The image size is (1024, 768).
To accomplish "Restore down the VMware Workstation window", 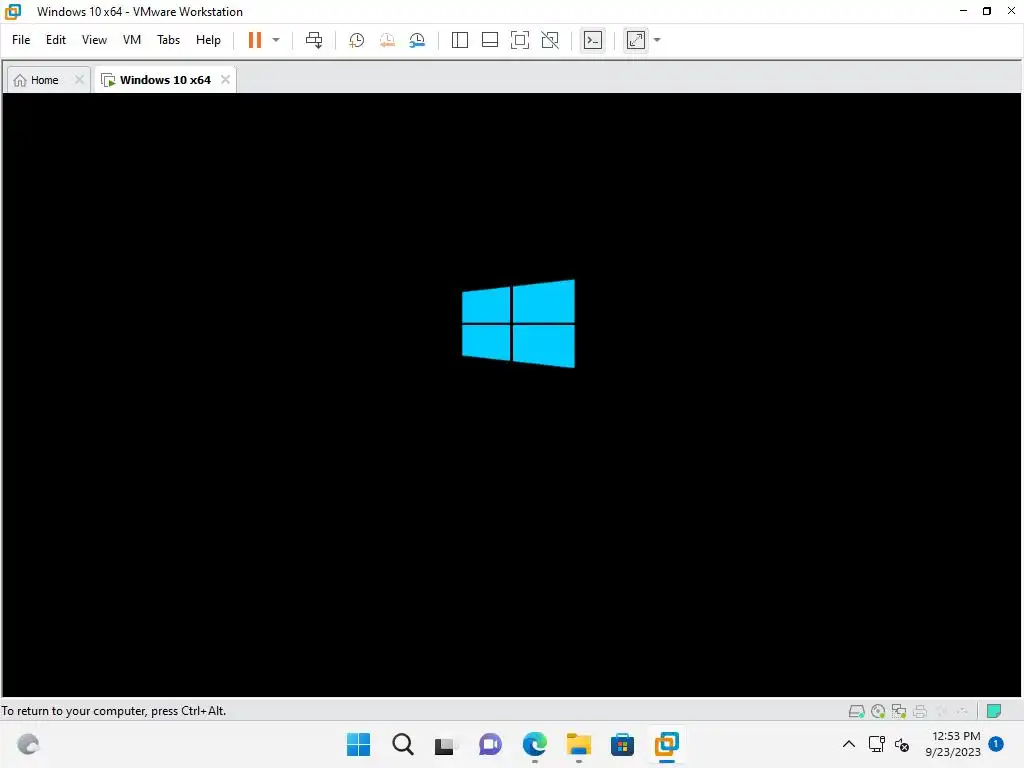I will (987, 11).
